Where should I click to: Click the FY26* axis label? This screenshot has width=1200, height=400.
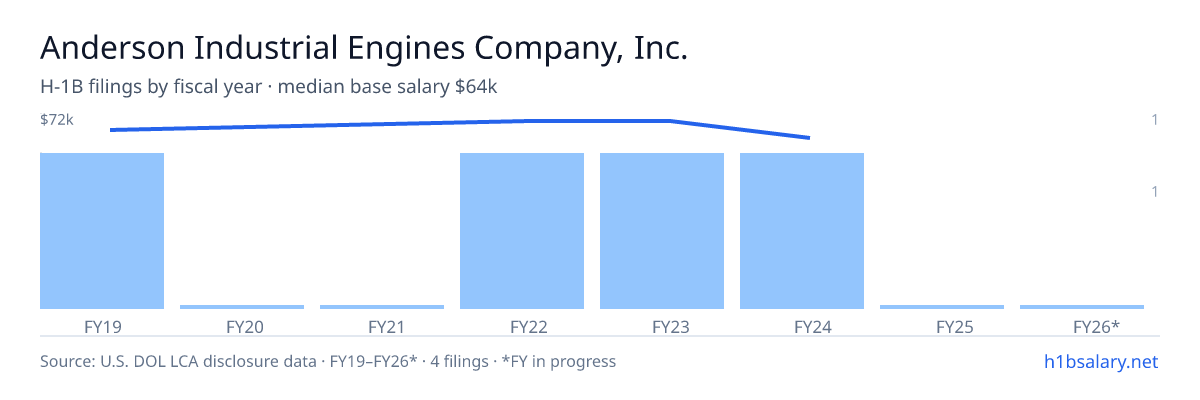click(x=1096, y=326)
